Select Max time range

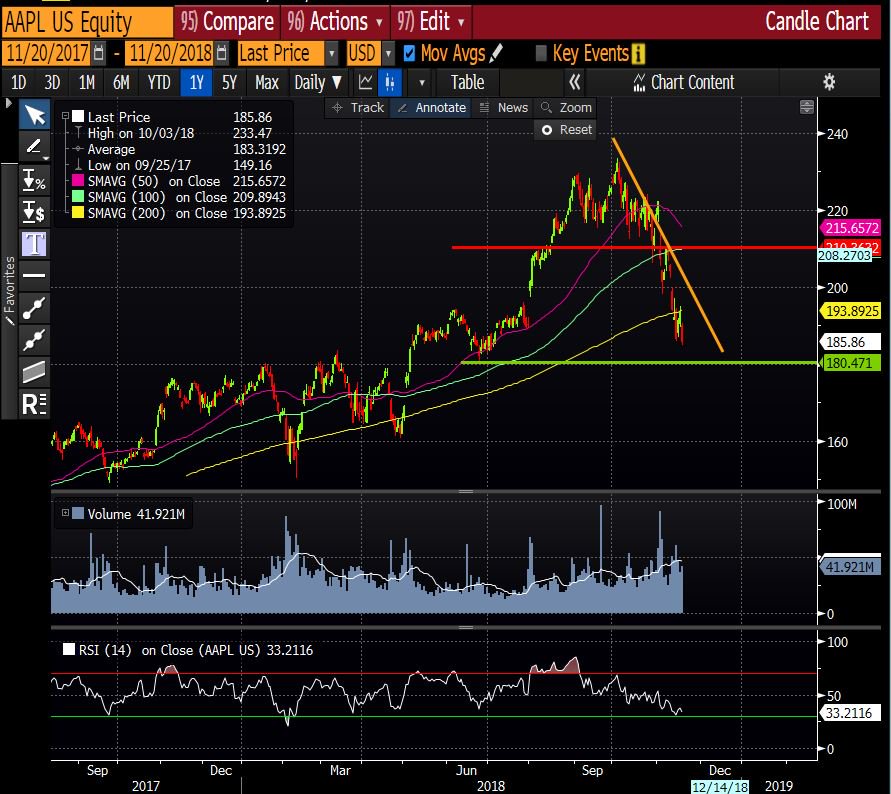tap(267, 83)
